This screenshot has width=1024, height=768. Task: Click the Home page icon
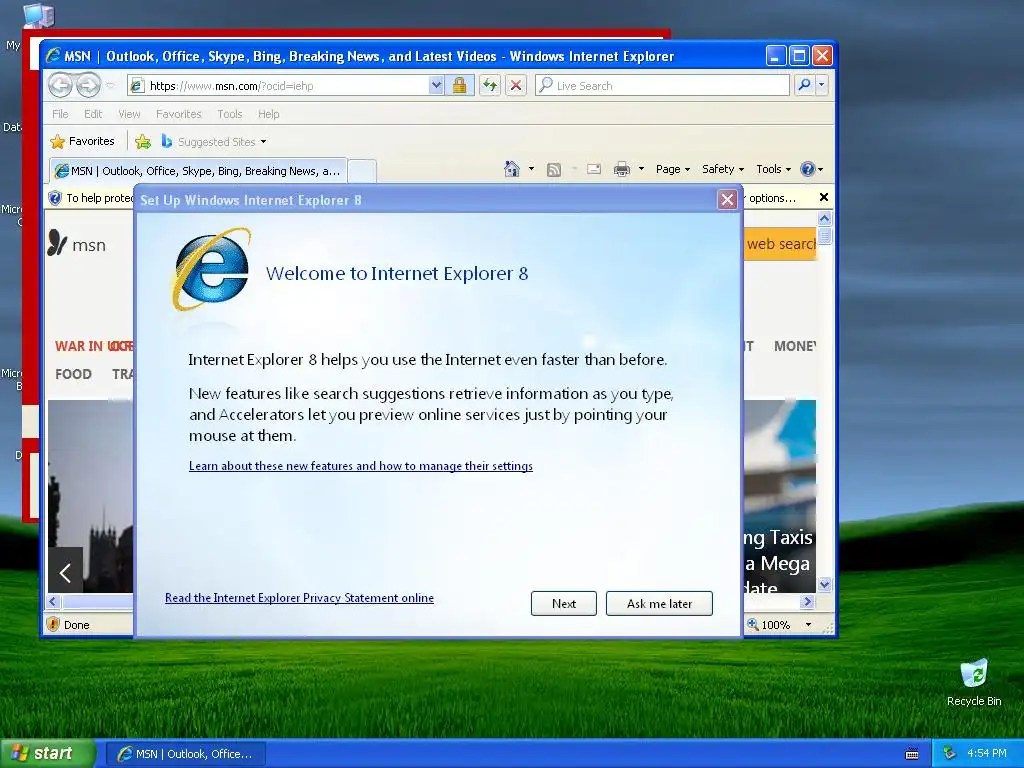[512, 169]
